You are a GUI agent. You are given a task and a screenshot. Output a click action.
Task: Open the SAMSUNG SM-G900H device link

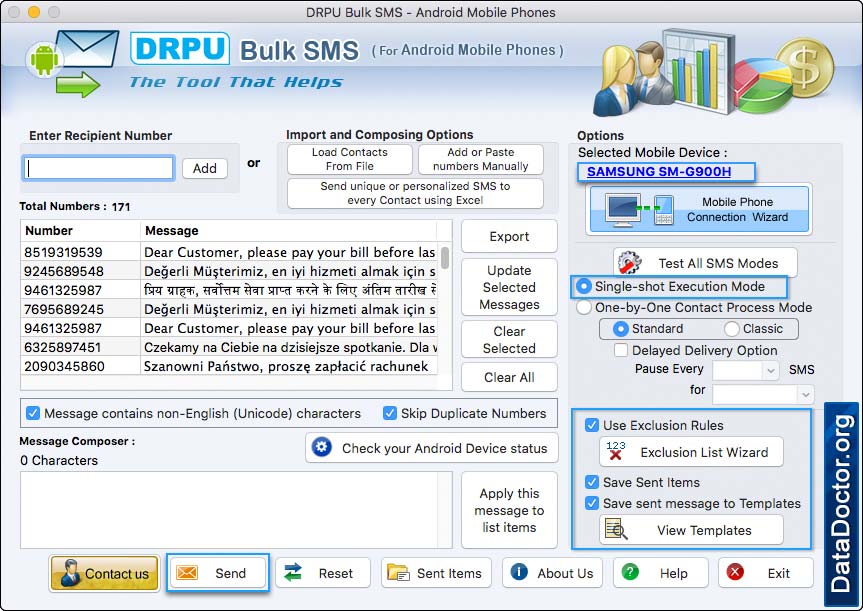click(x=659, y=171)
